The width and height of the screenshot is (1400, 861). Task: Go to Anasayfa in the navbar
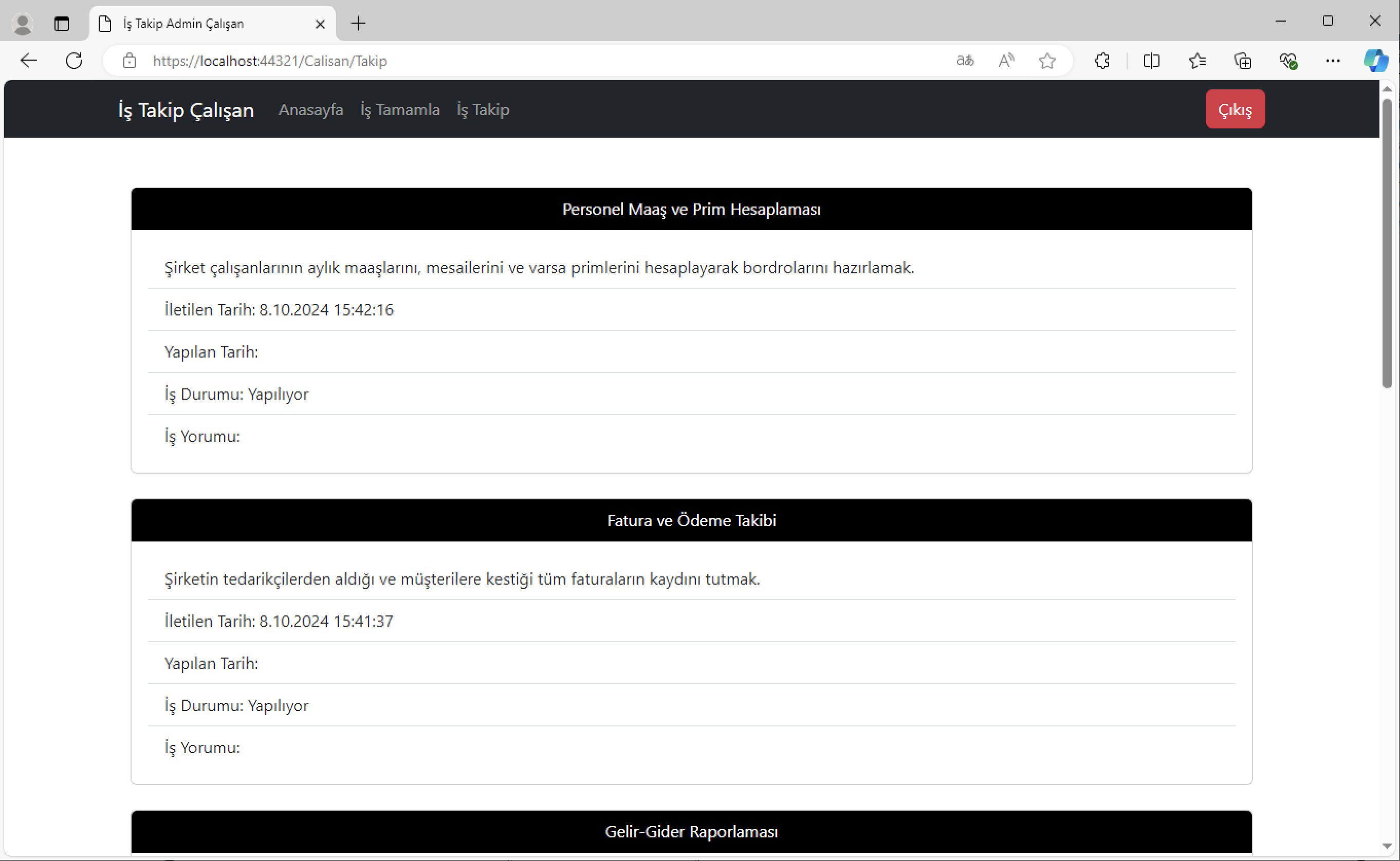(x=311, y=109)
